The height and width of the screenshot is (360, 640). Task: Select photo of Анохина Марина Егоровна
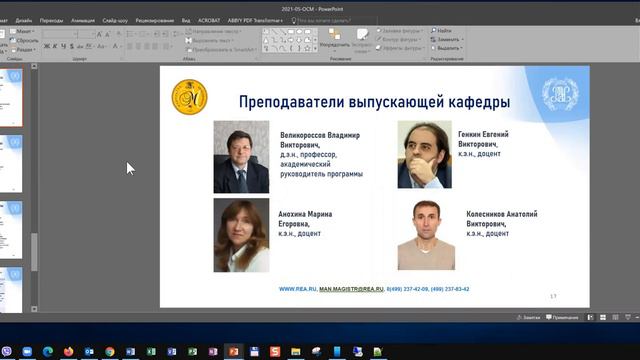241,235
